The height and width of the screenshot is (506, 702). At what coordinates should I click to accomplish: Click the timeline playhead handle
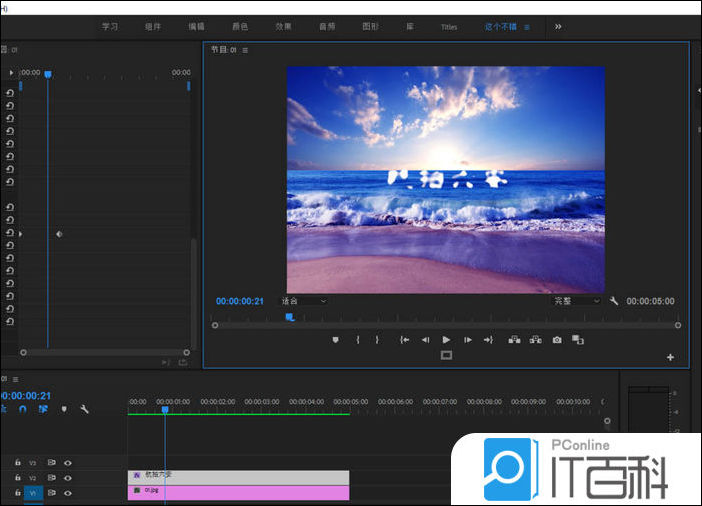tap(165, 410)
